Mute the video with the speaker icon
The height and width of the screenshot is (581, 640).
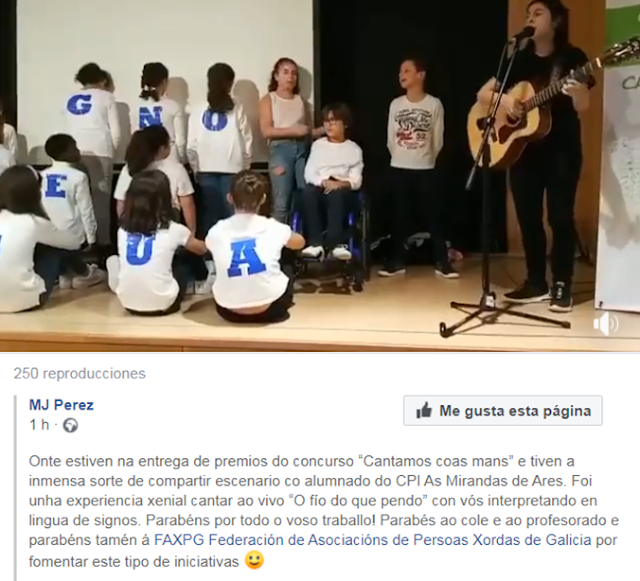point(606,323)
